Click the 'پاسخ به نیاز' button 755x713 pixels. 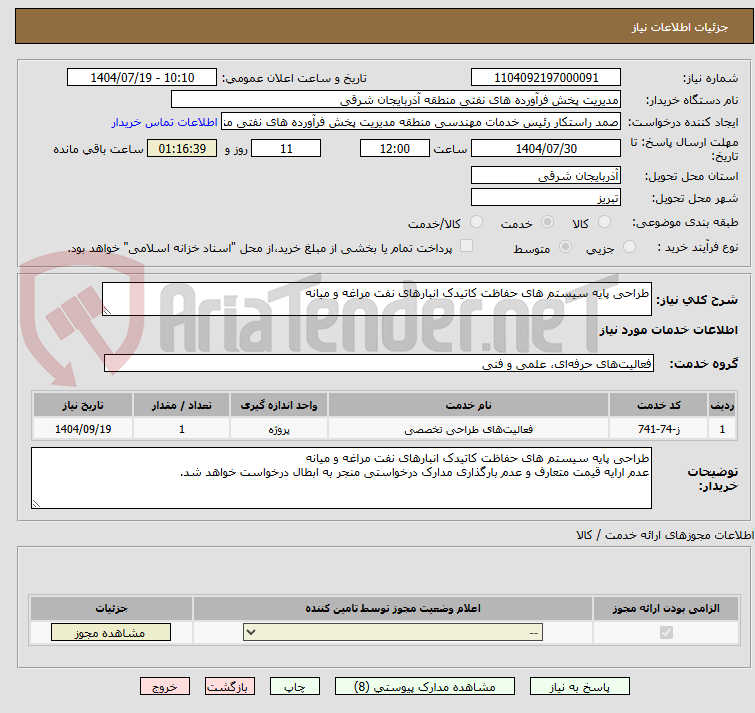[580, 687]
